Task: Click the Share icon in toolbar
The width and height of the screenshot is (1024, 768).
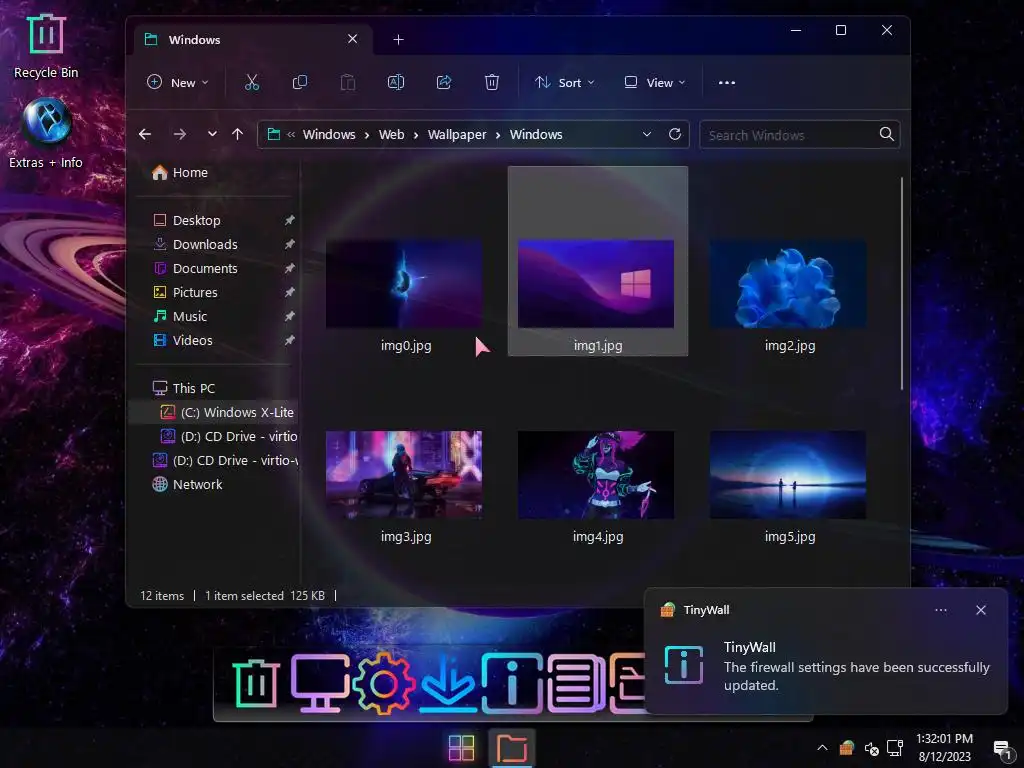Action: coord(444,82)
